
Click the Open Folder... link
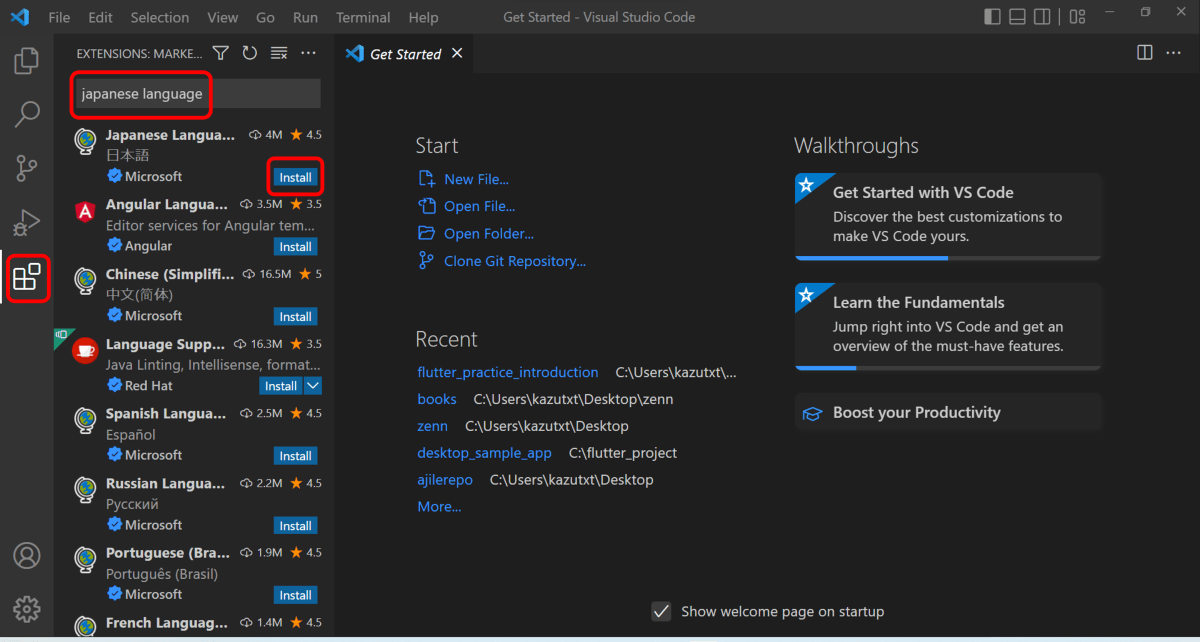[x=489, y=233]
